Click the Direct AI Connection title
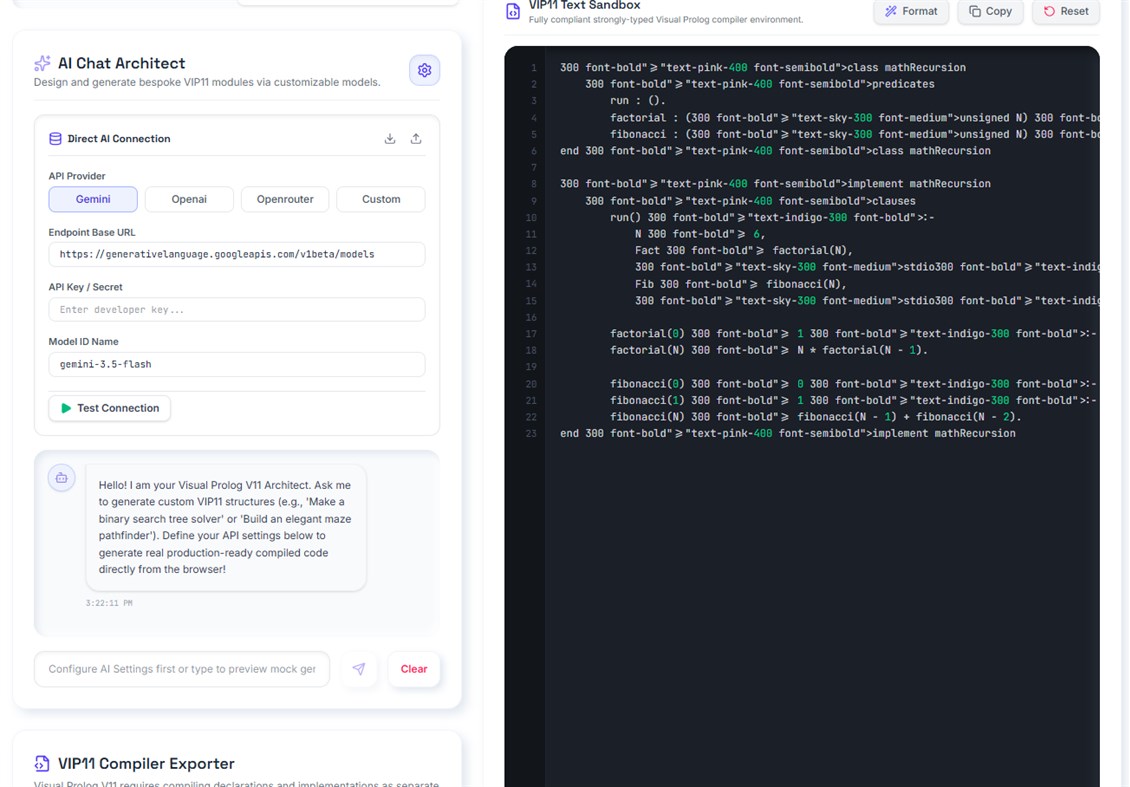 click(119, 138)
